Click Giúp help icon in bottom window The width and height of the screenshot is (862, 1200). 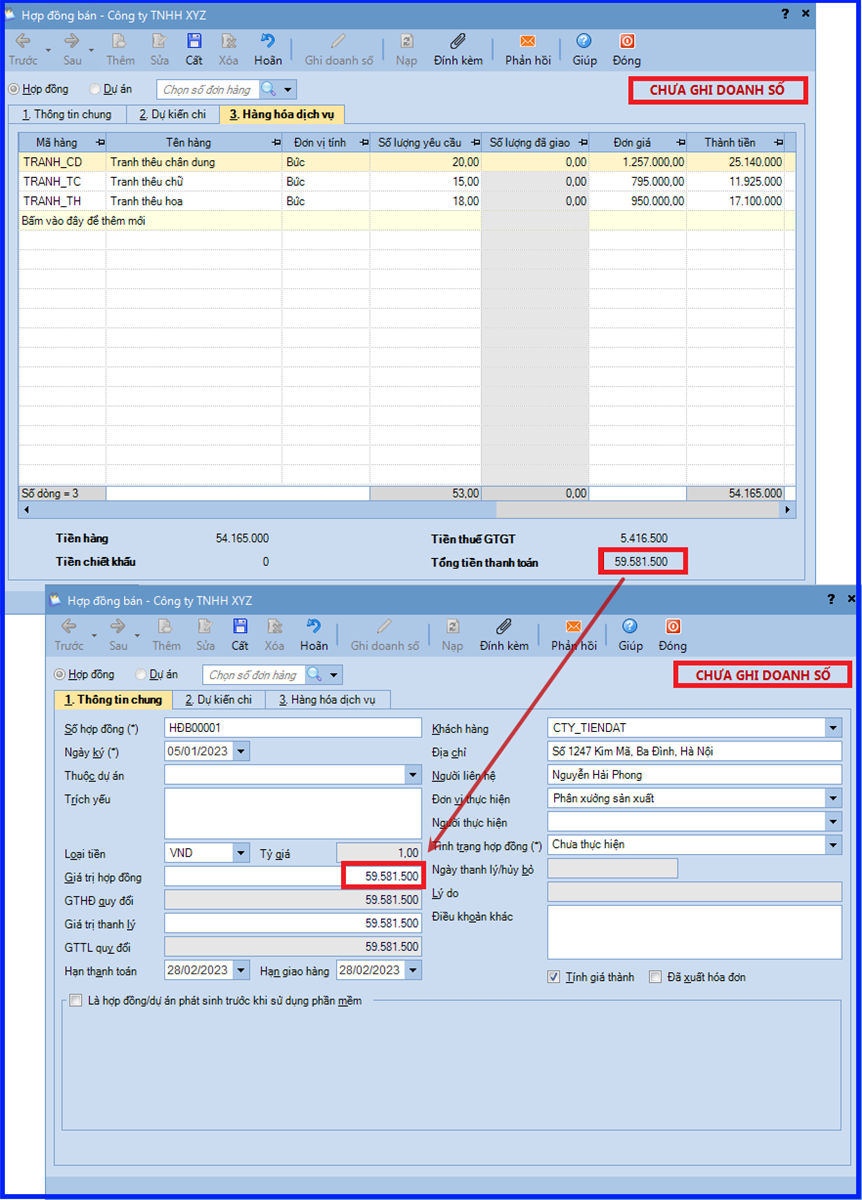coord(630,627)
